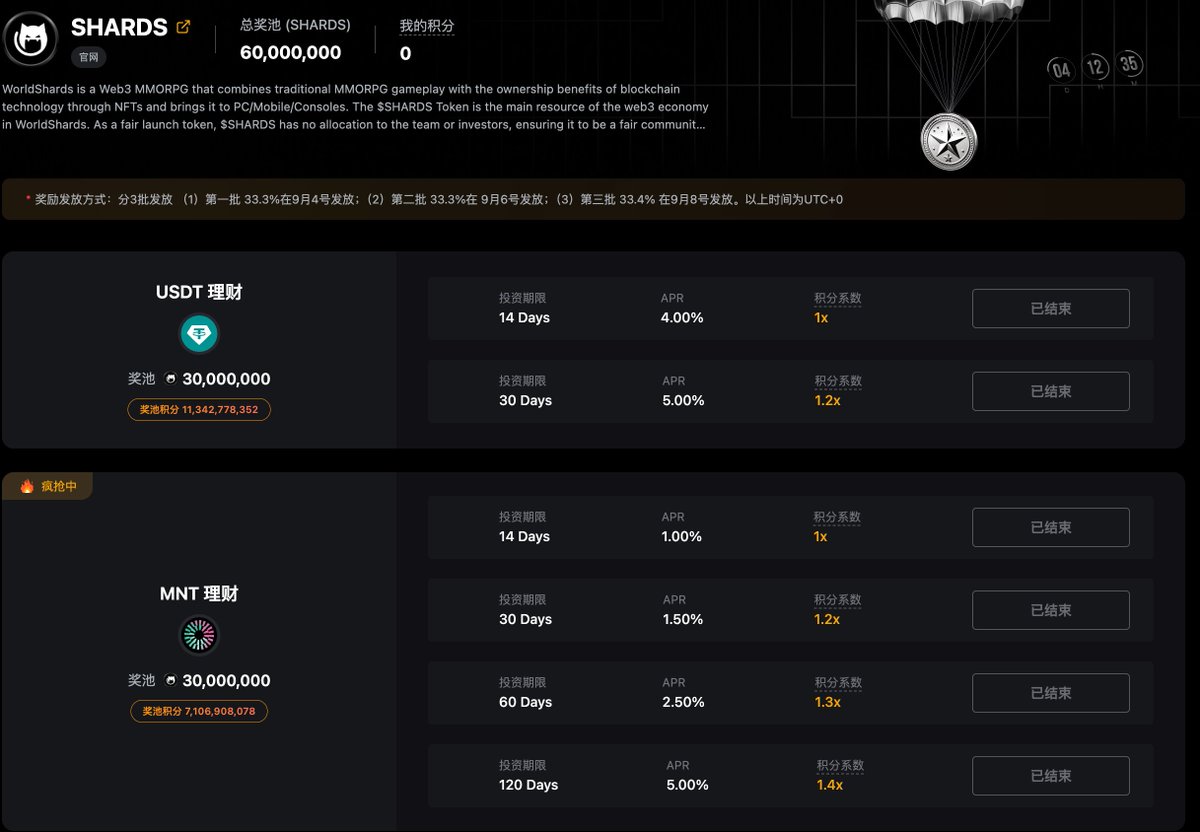Click 已结束 button for USDT 30 Days
Image resolution: width=1200 pixels, height=832 pixels.
click(1051, 392)
